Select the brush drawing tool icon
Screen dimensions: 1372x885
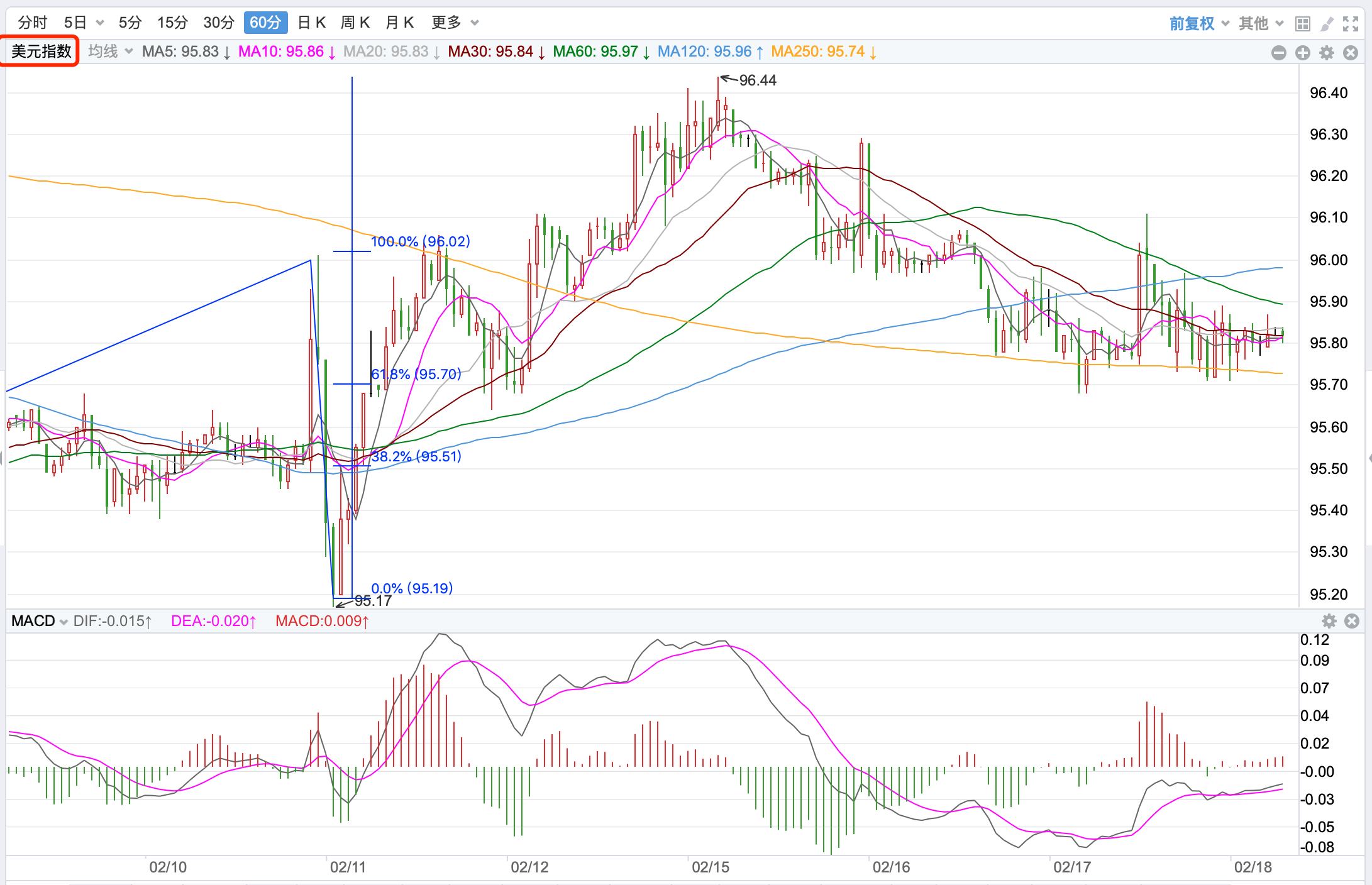point(1327,24)
